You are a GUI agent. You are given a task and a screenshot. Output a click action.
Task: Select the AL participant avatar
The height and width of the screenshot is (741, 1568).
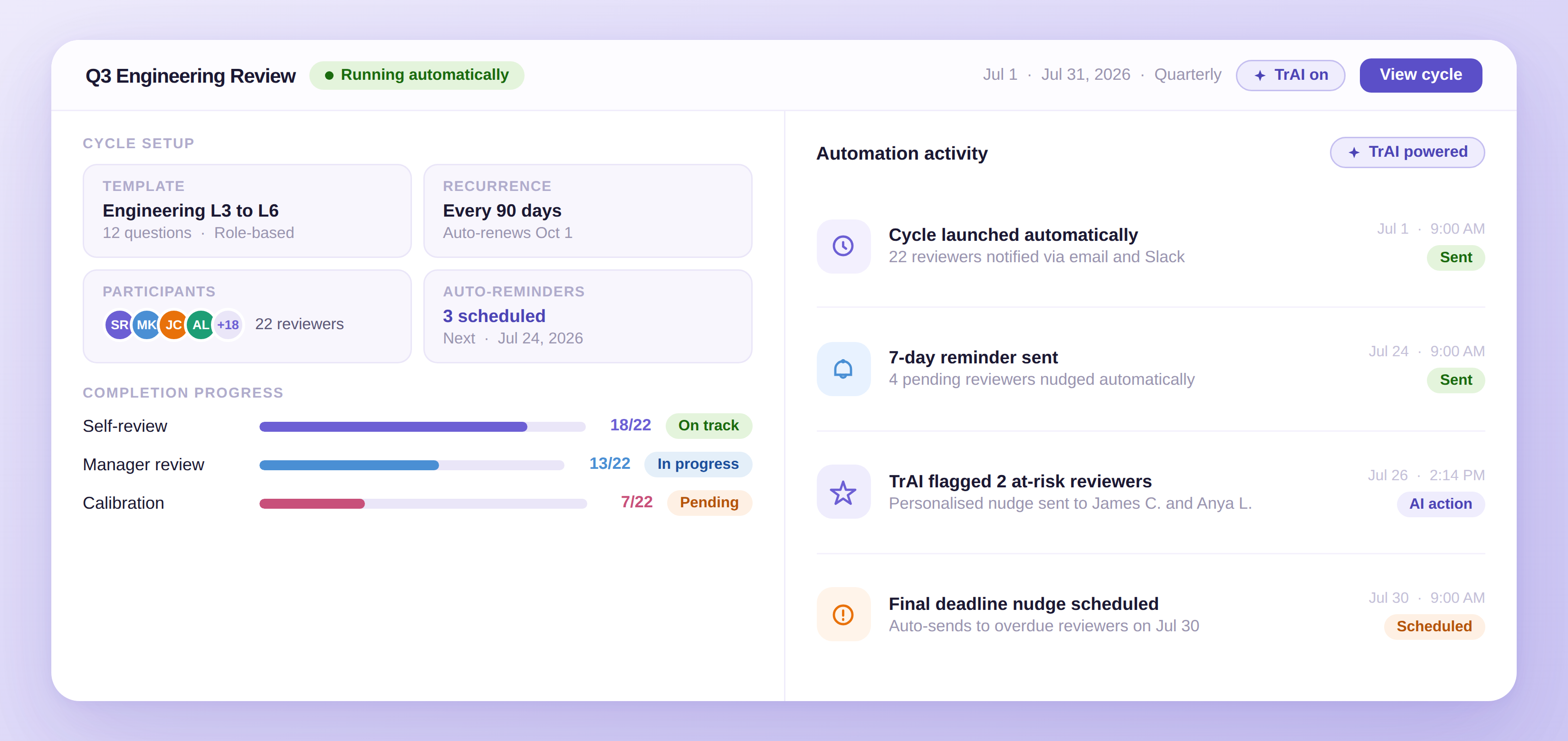(200, 325)
